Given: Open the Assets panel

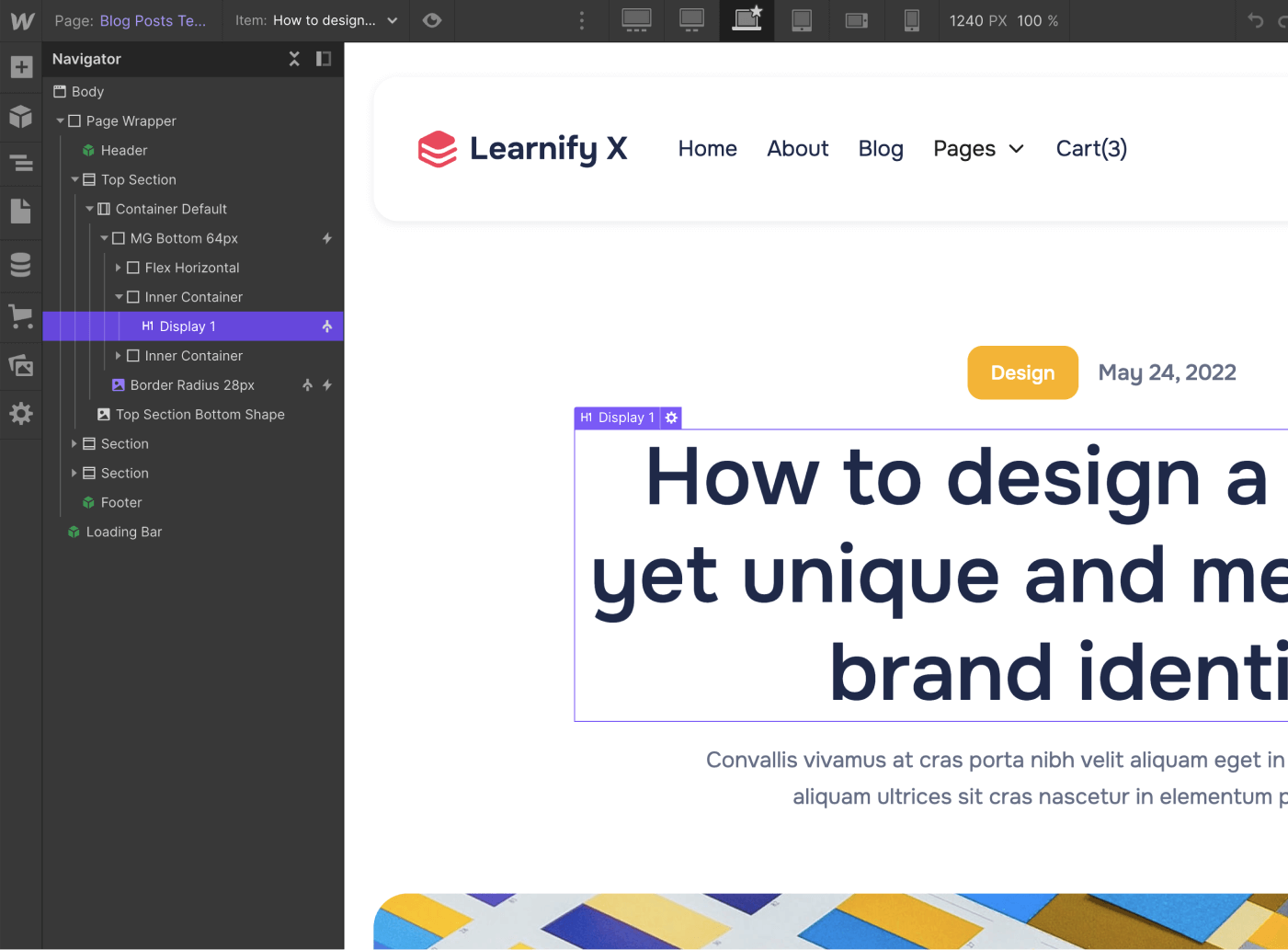Looking at the screenshot, I should point(20,365).
